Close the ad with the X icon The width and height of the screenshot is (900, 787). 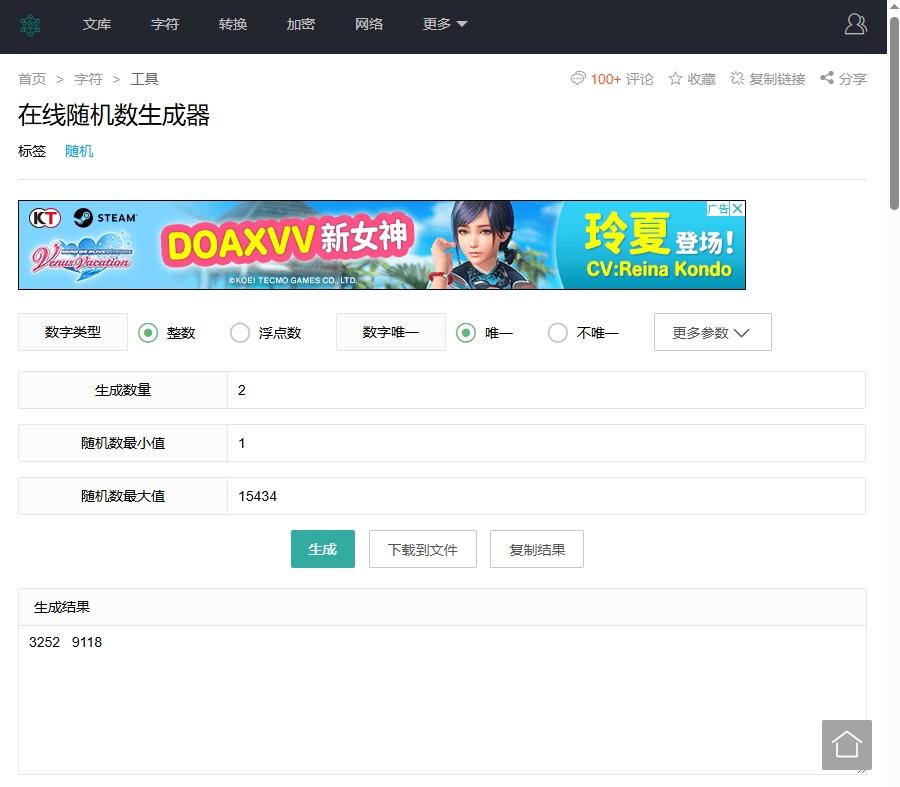coord(737,209)
